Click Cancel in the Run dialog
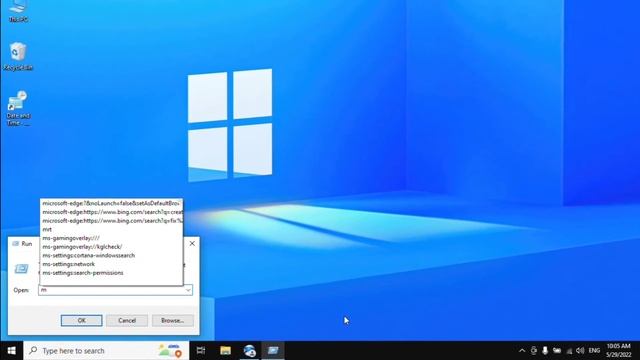 [127, 320]
